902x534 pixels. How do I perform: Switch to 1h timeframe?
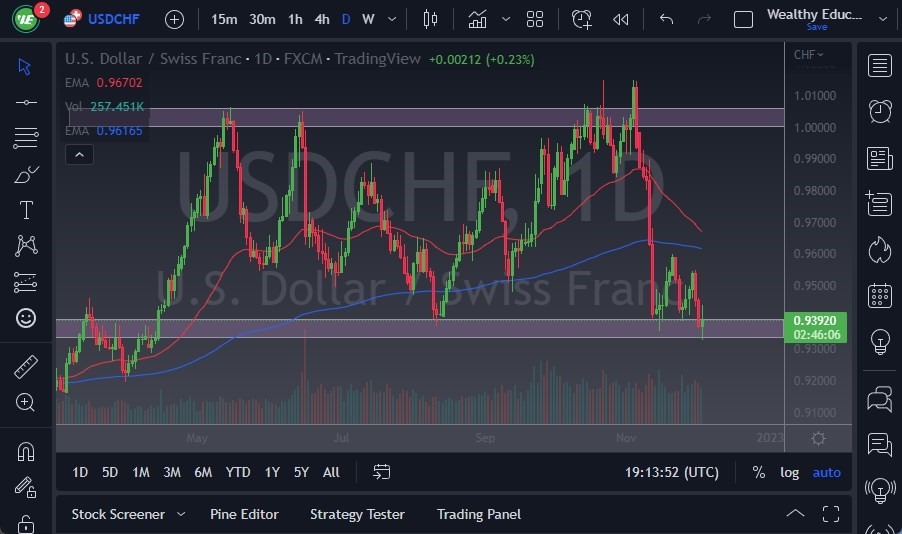point(295,20)
